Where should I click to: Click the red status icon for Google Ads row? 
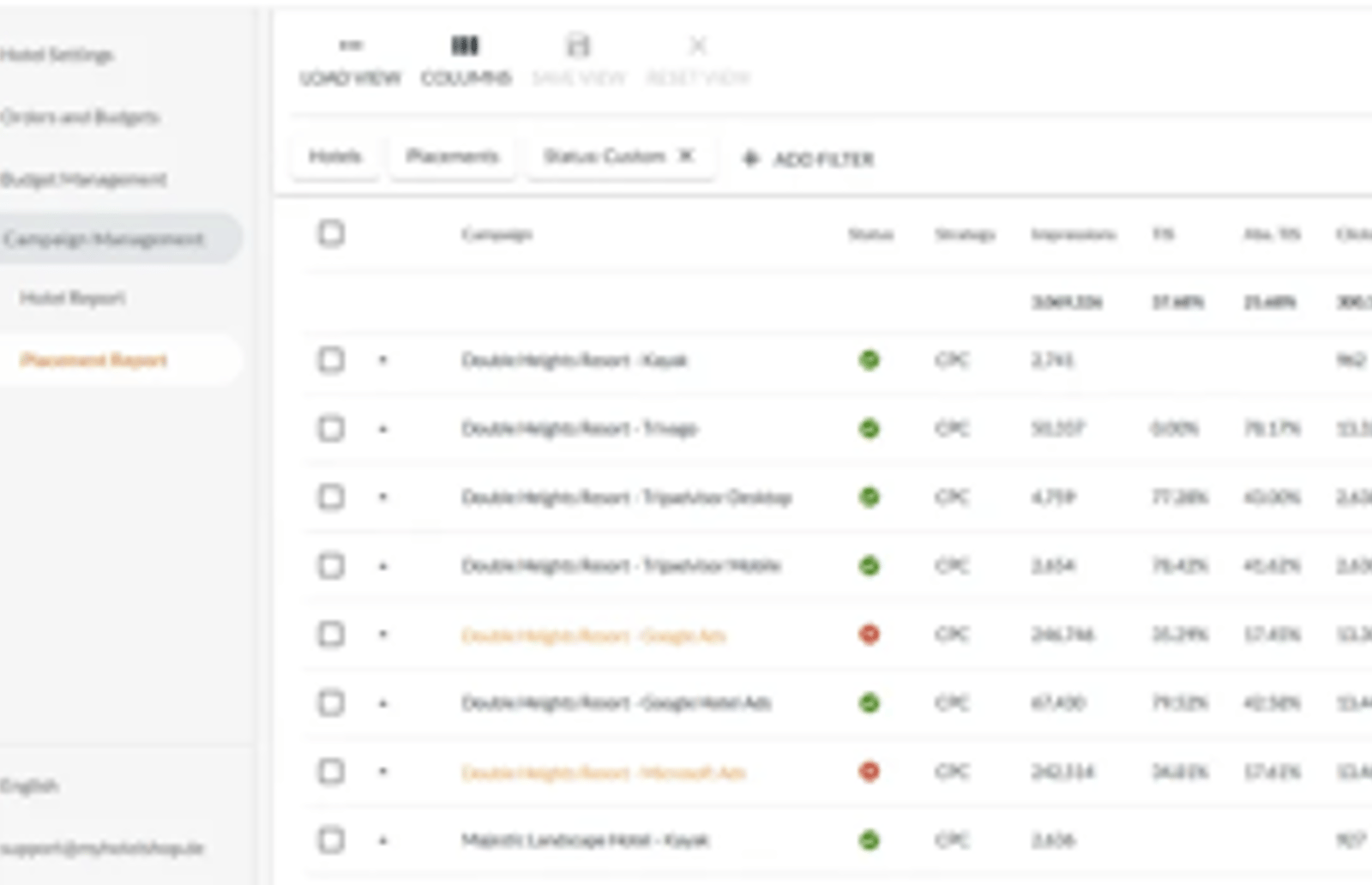(870, 635)
